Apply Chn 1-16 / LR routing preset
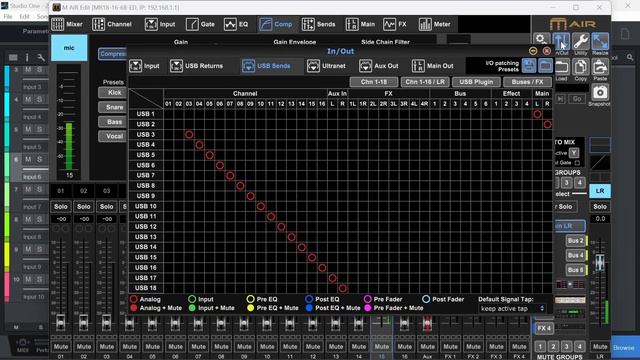This screenshot has height=360, width=640. 425,82
